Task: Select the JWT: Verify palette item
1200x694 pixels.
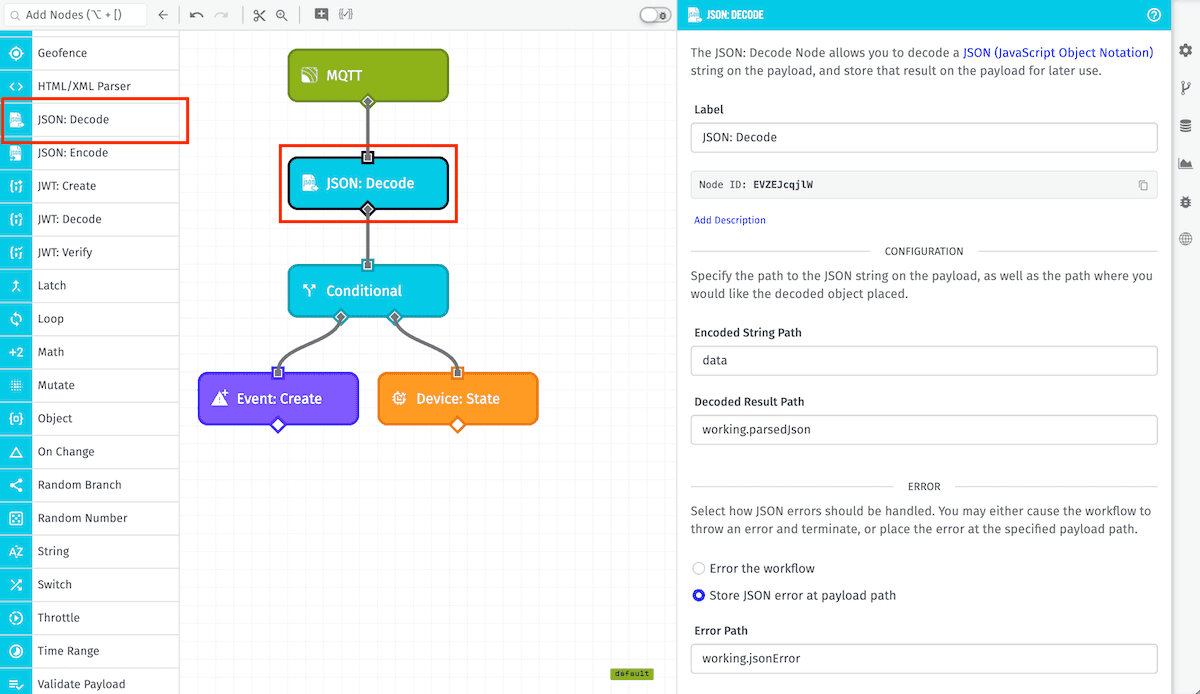Action: 65,252
